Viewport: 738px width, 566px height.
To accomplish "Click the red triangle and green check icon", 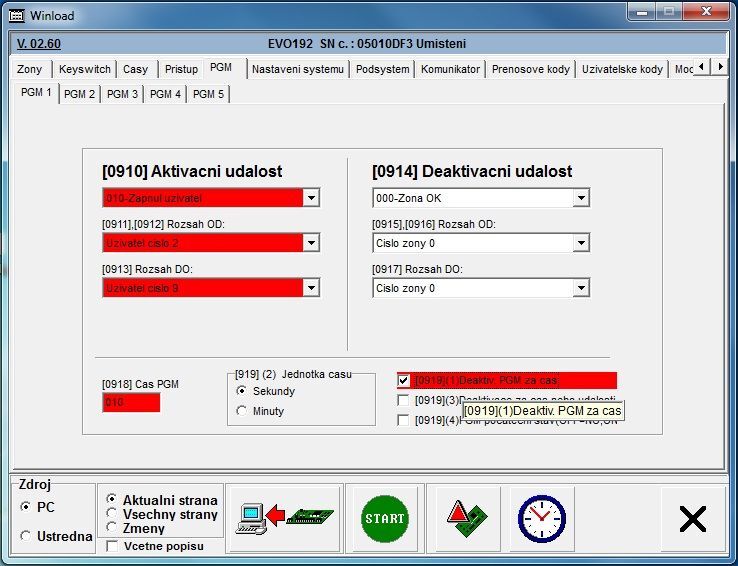I will click(468, 517).
